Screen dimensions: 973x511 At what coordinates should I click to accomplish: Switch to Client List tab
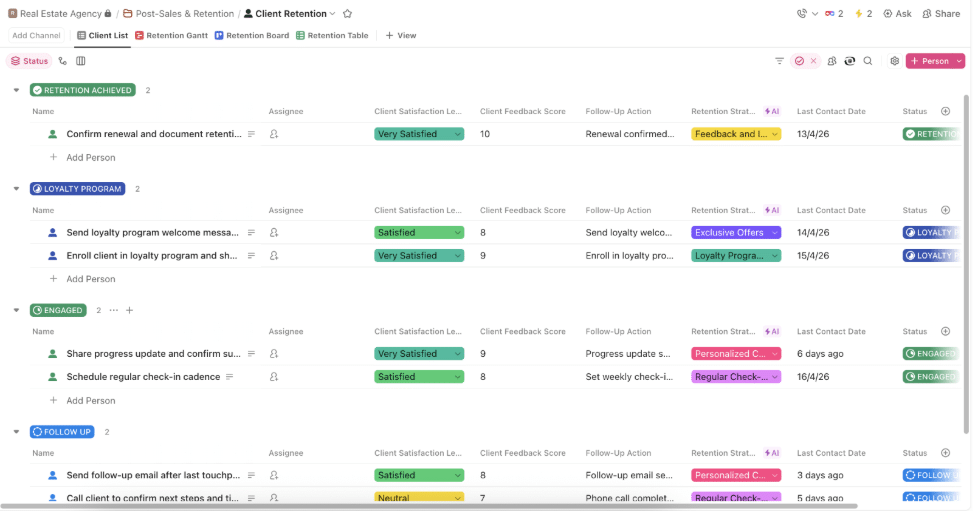(102, 35)
